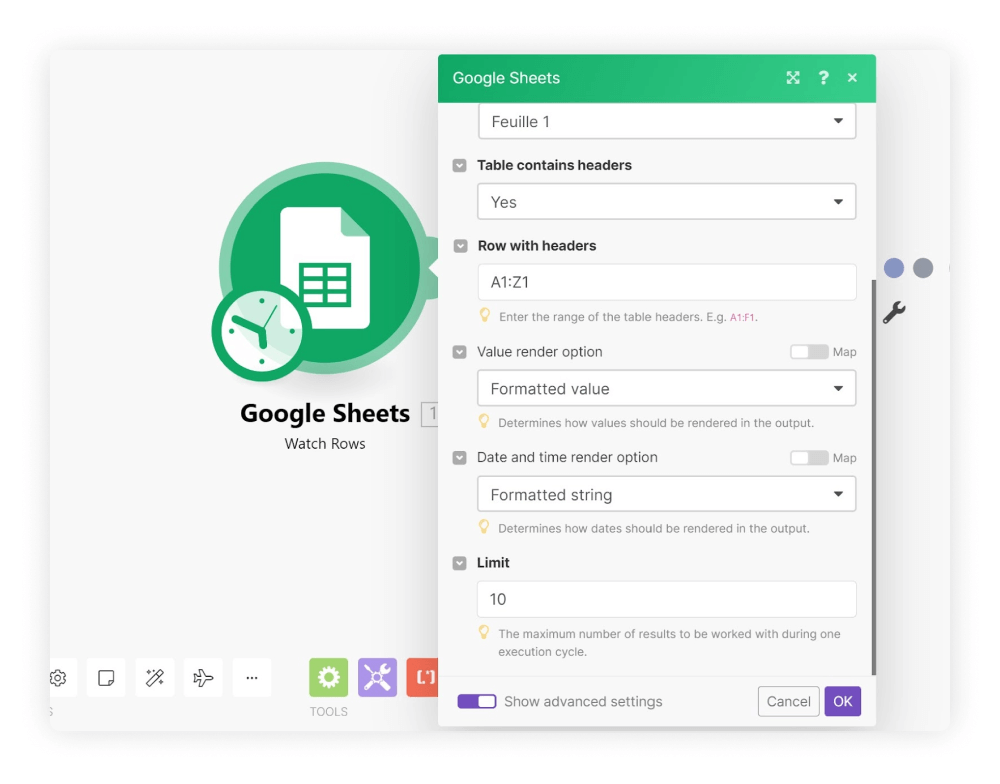Open the orange Text parser brackets tool
This screenshot has height=784, width=1000.
[422, 677]
